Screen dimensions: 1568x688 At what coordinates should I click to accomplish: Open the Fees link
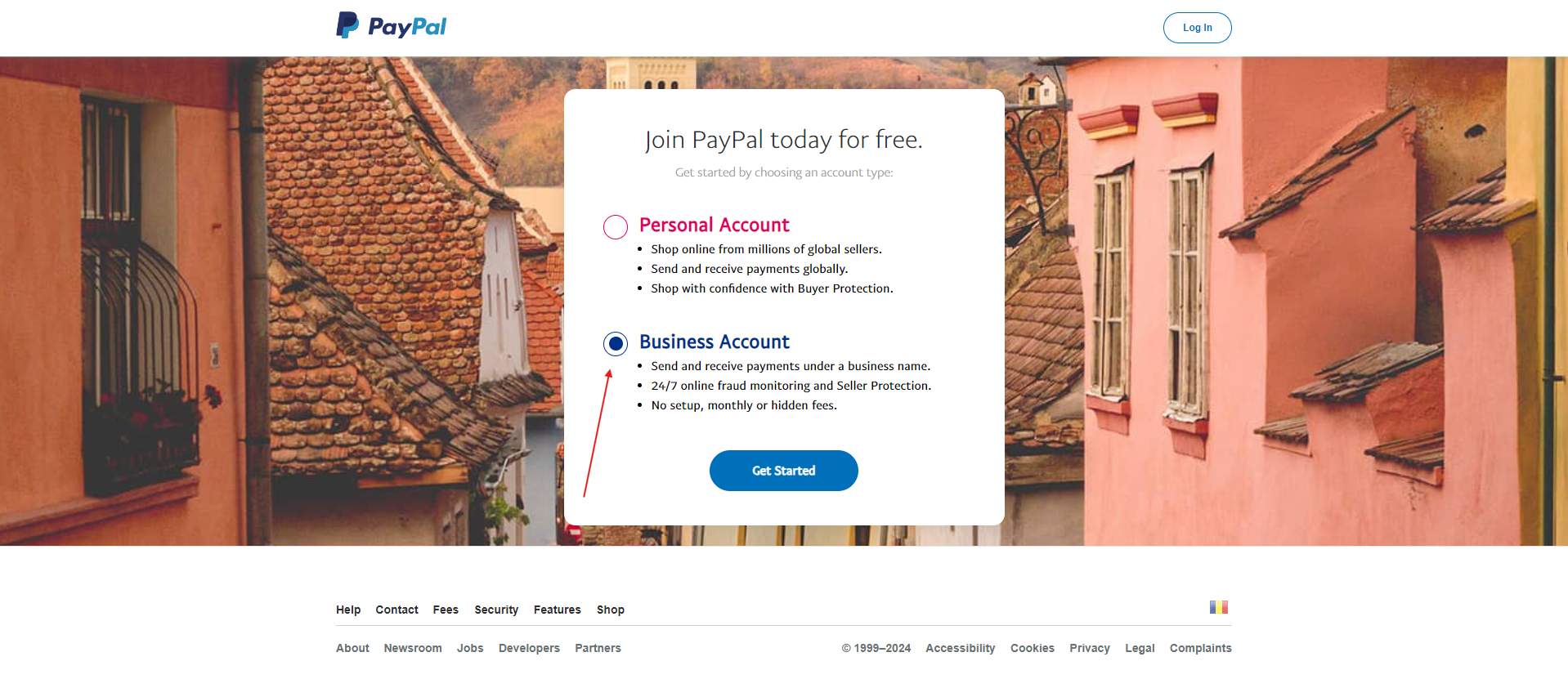click(446, 610)
